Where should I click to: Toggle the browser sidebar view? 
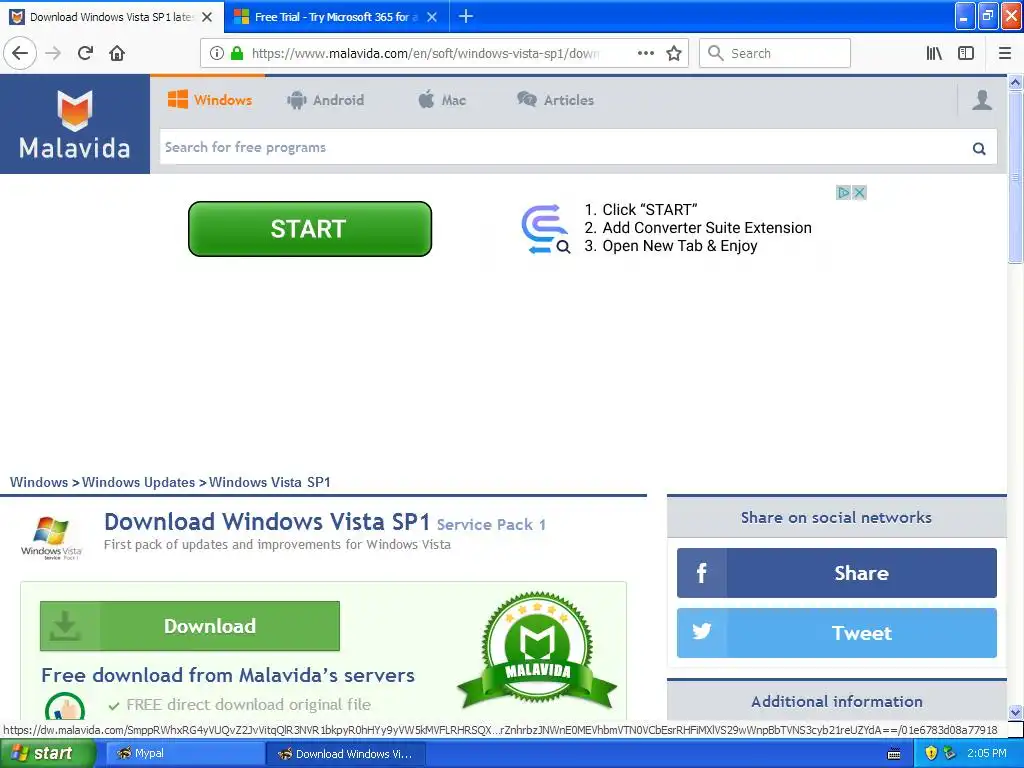click(966, 53)
